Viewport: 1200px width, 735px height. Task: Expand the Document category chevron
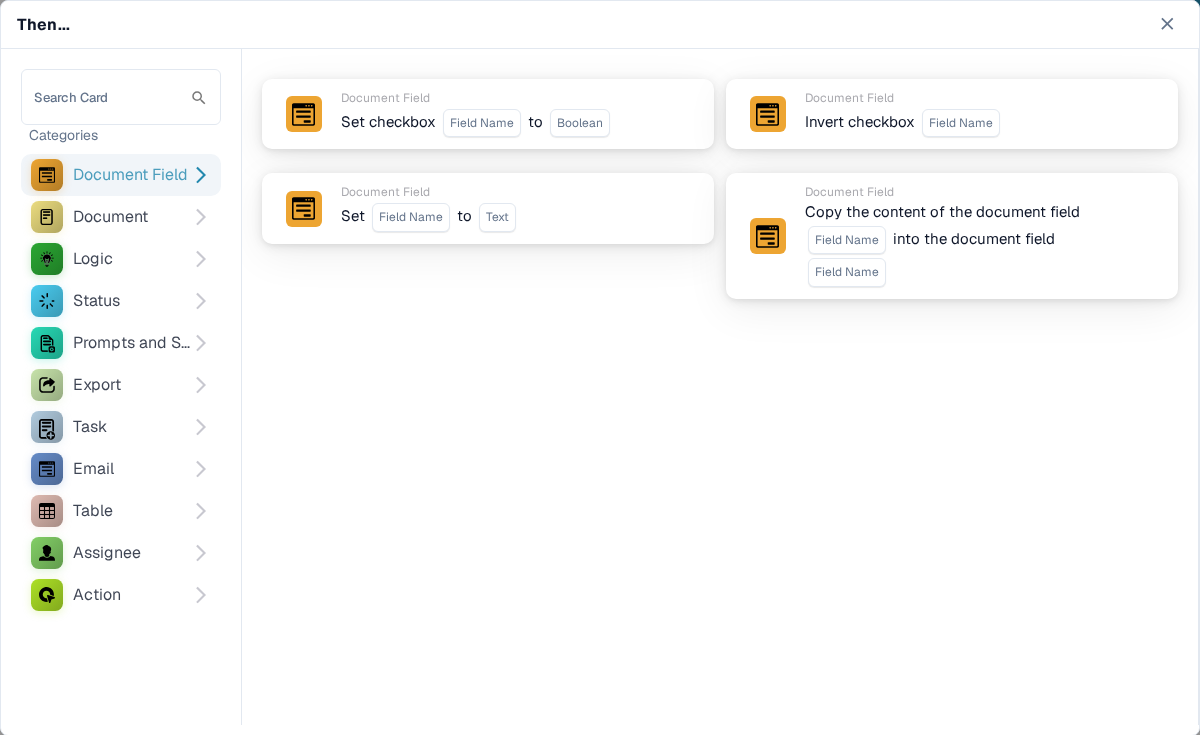point(201,217)
